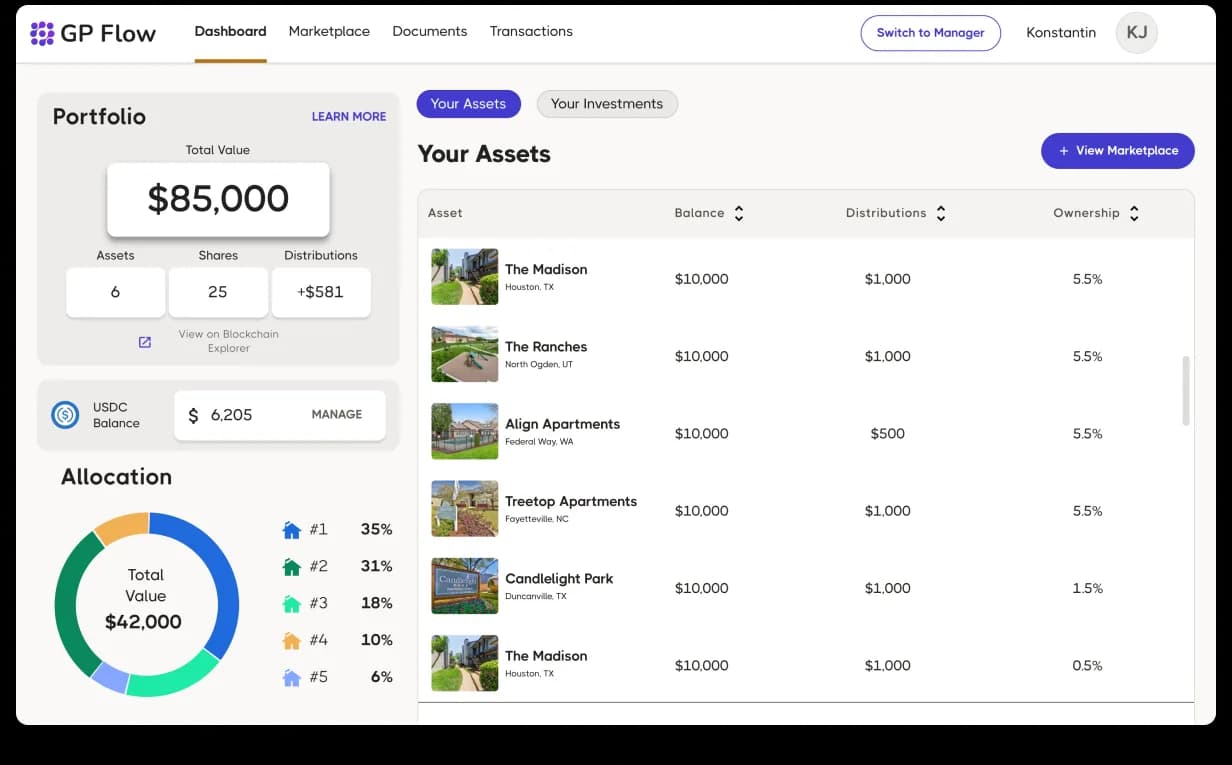Screen dimensions: 1232x765
Task: Open the Transactions tab
Action: [x=531, y=32]
